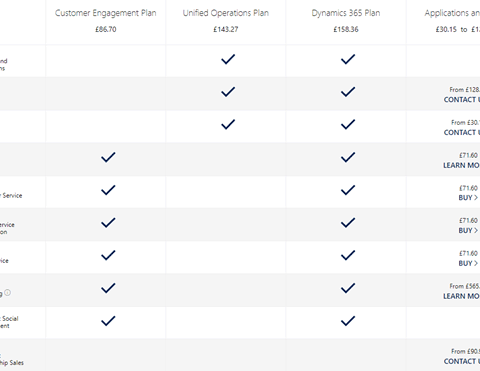Click Dynamics 365 checkmark in the Social Engagement row
The width and height of the screenshot is (480, 371).
pyautogui.click(x=348, y=321)
